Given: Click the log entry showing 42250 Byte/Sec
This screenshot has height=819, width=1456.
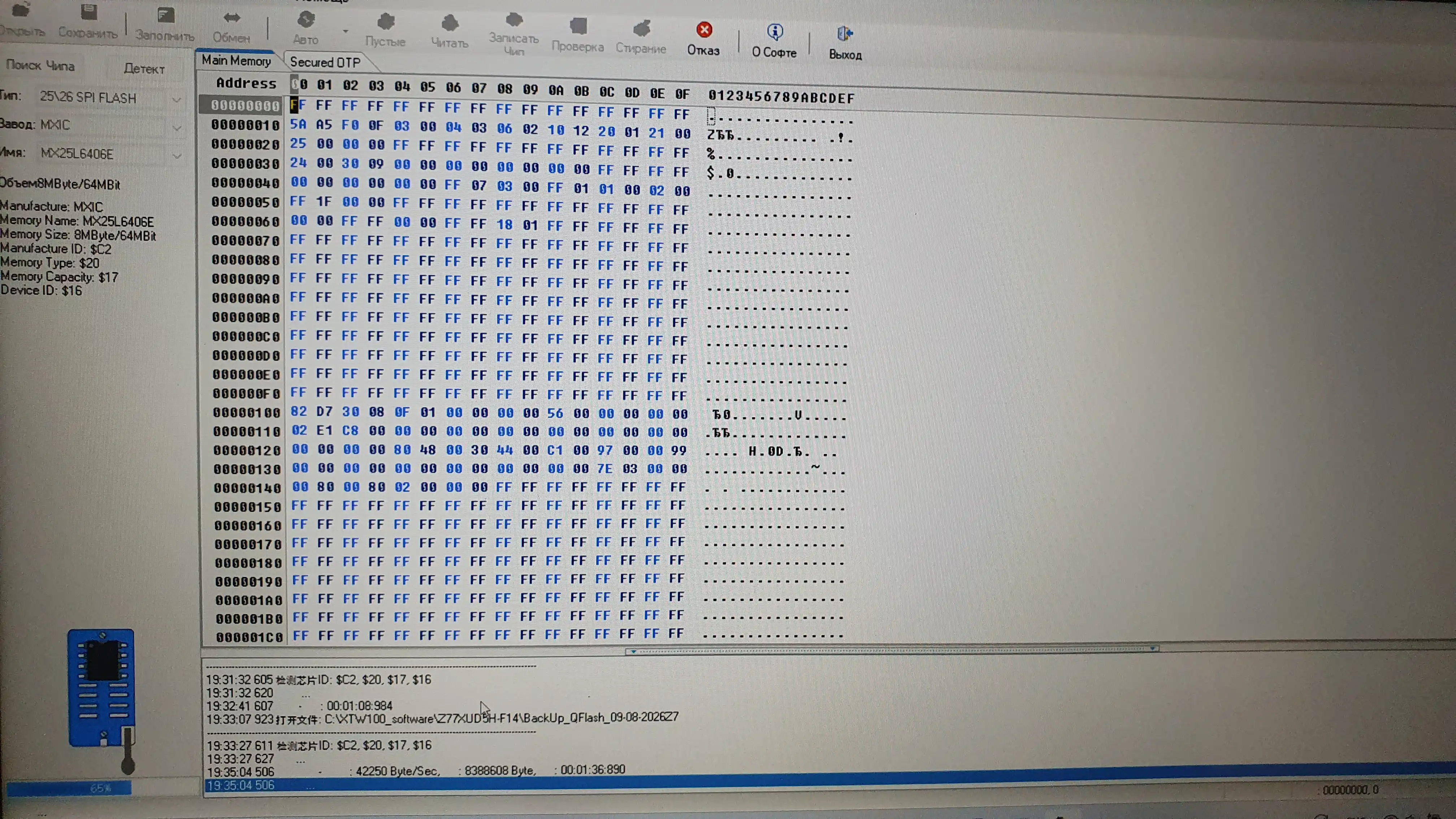Looking at the screenshot, I should (x=415, y=770).
